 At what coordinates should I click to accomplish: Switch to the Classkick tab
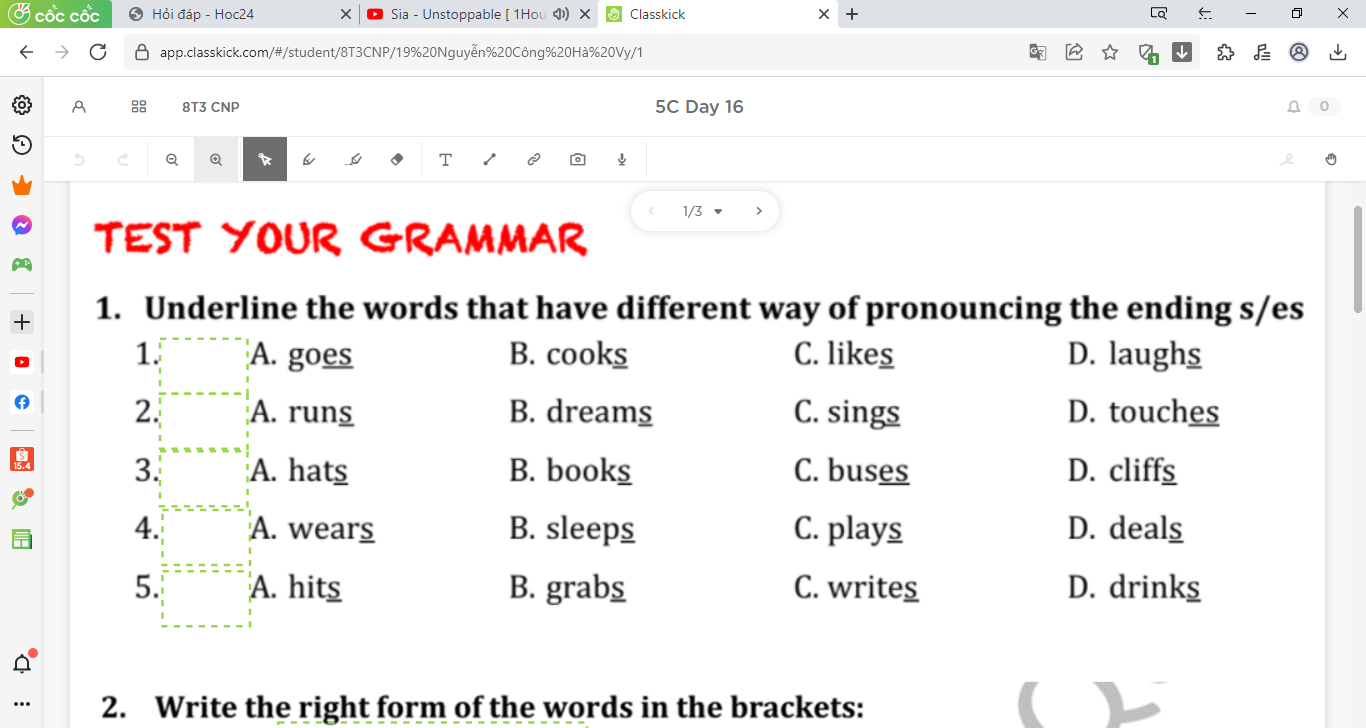click(718, 14)
